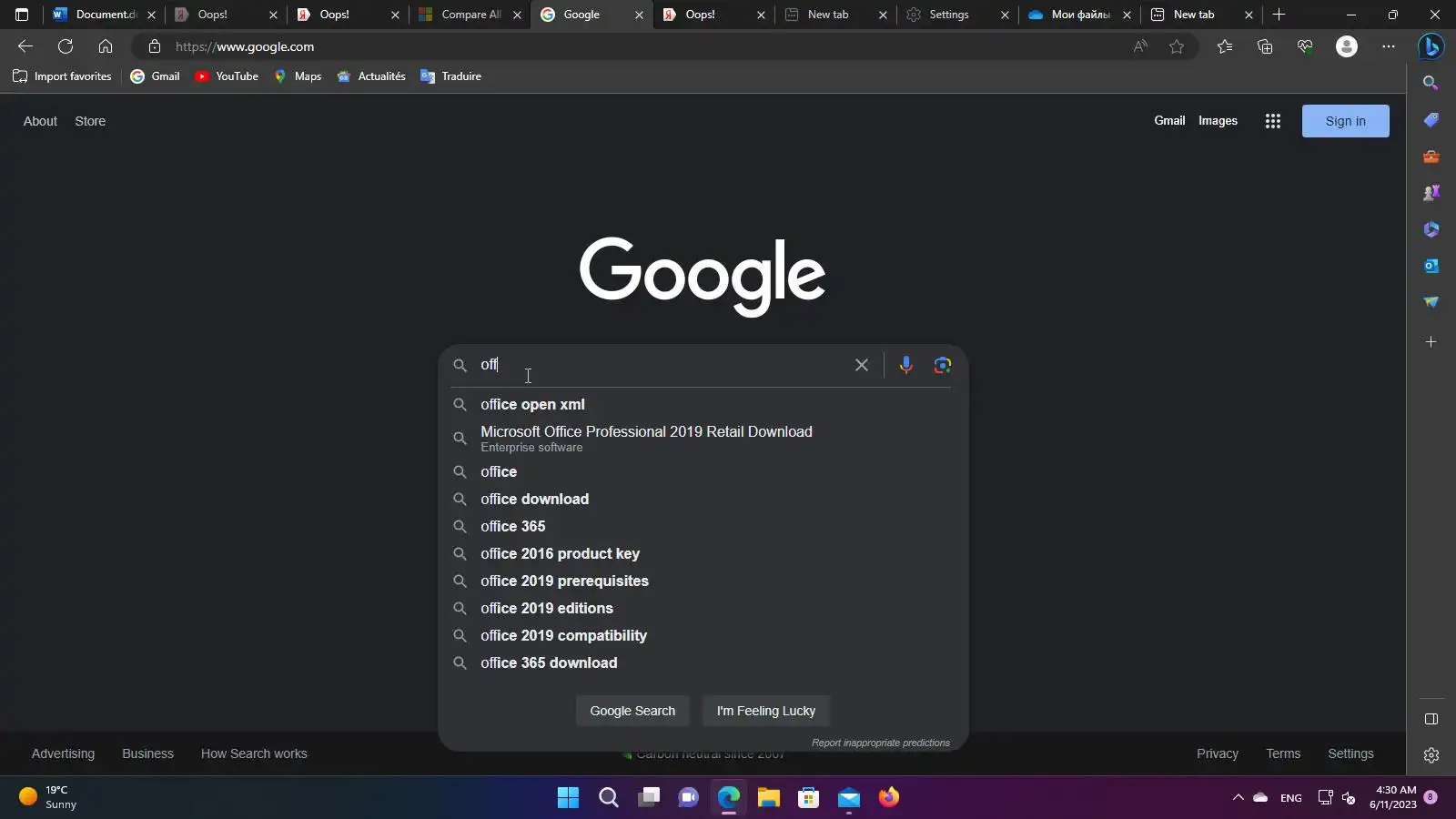
Task: Open Gmail link beside Images
Action: click(1169, 121)
